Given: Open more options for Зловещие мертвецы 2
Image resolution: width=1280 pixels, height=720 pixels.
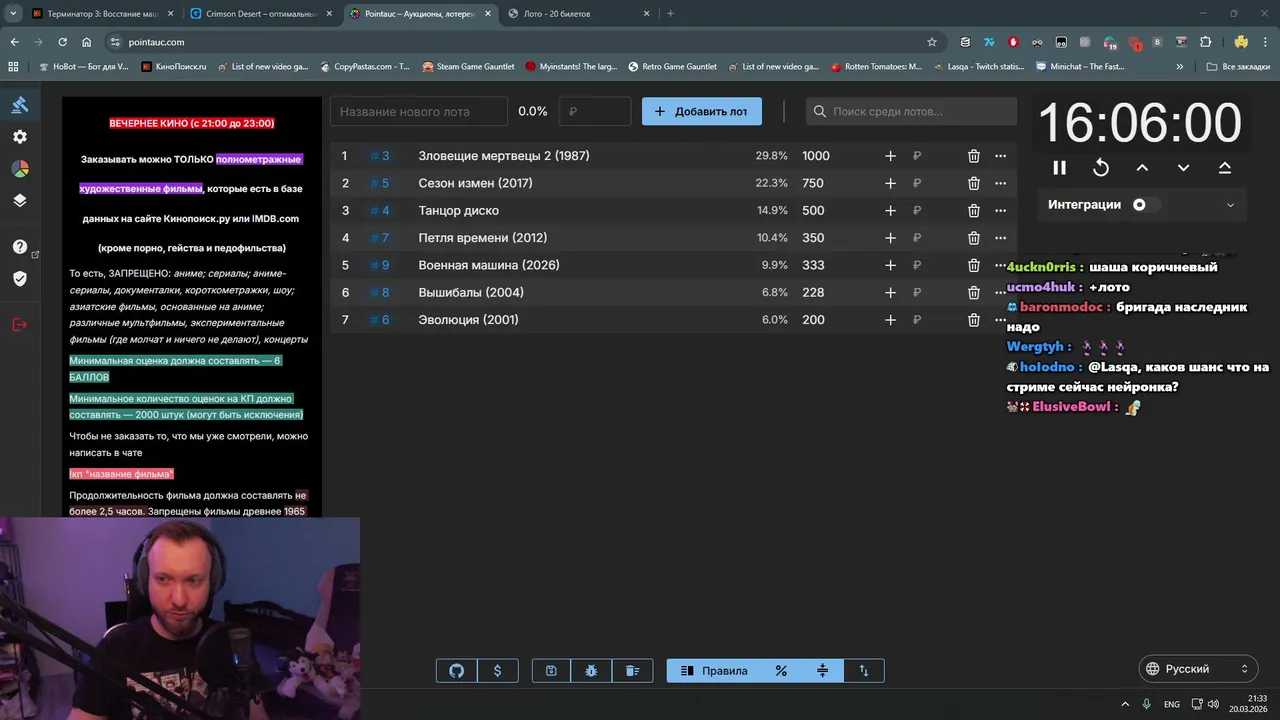Looking at the screenshot, I should 1001,156.
